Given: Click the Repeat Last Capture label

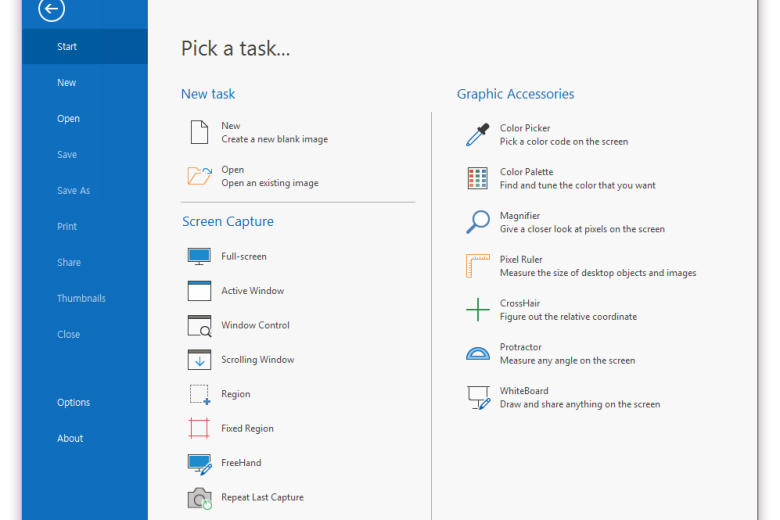Looking at the screenshot, I should point(262,498).
